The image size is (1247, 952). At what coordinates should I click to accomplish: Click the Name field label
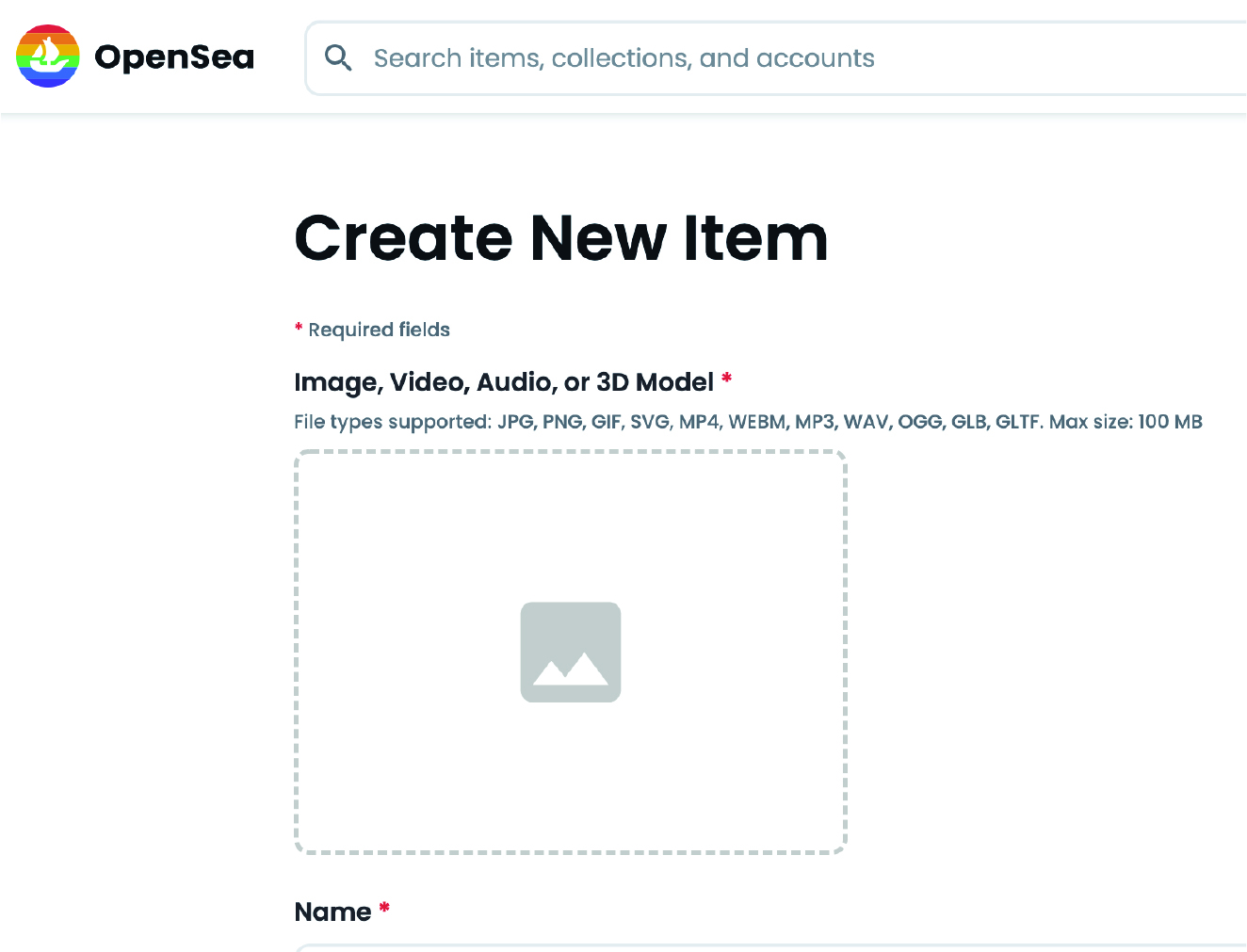pos(332,912)
